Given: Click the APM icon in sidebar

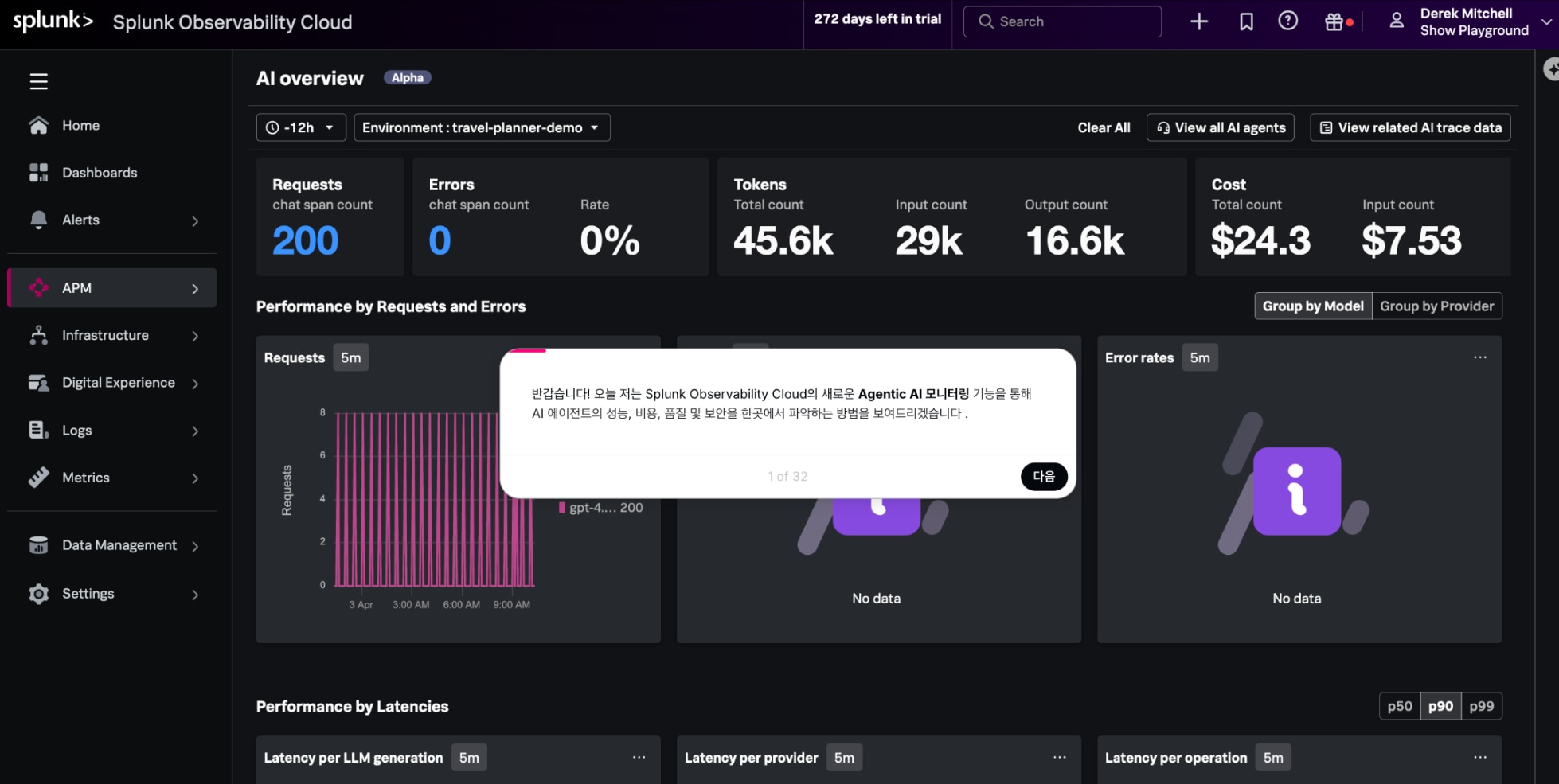Looking at the screenshot, I should coord(38,288).
